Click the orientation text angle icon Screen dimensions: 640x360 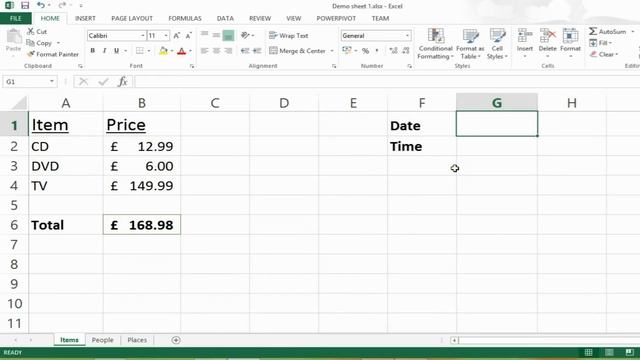[245, 36]
